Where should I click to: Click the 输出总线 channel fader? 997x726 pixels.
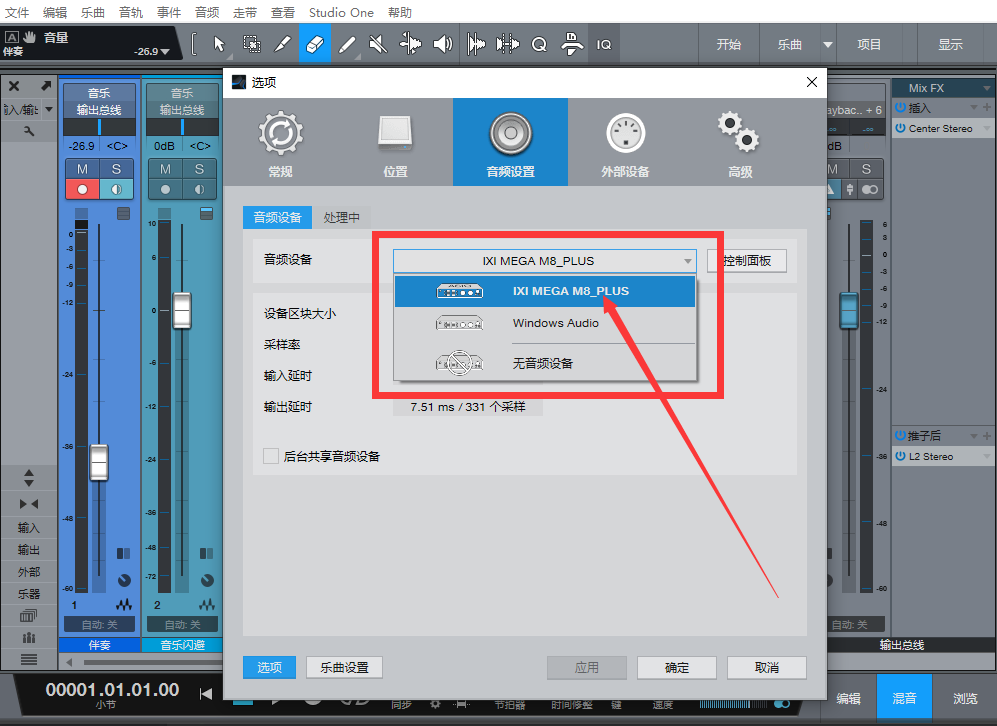click(849, 312)
